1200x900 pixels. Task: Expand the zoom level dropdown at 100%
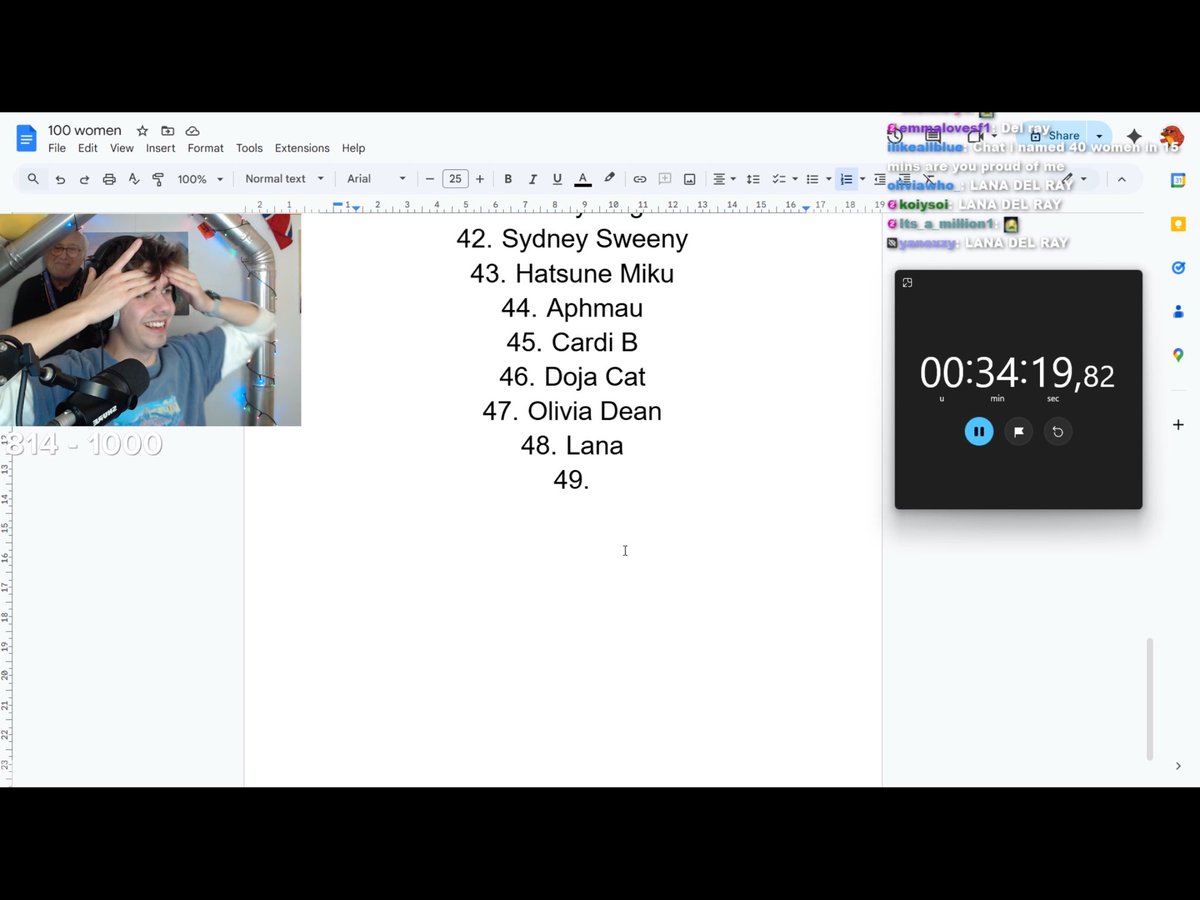point(197,179)
